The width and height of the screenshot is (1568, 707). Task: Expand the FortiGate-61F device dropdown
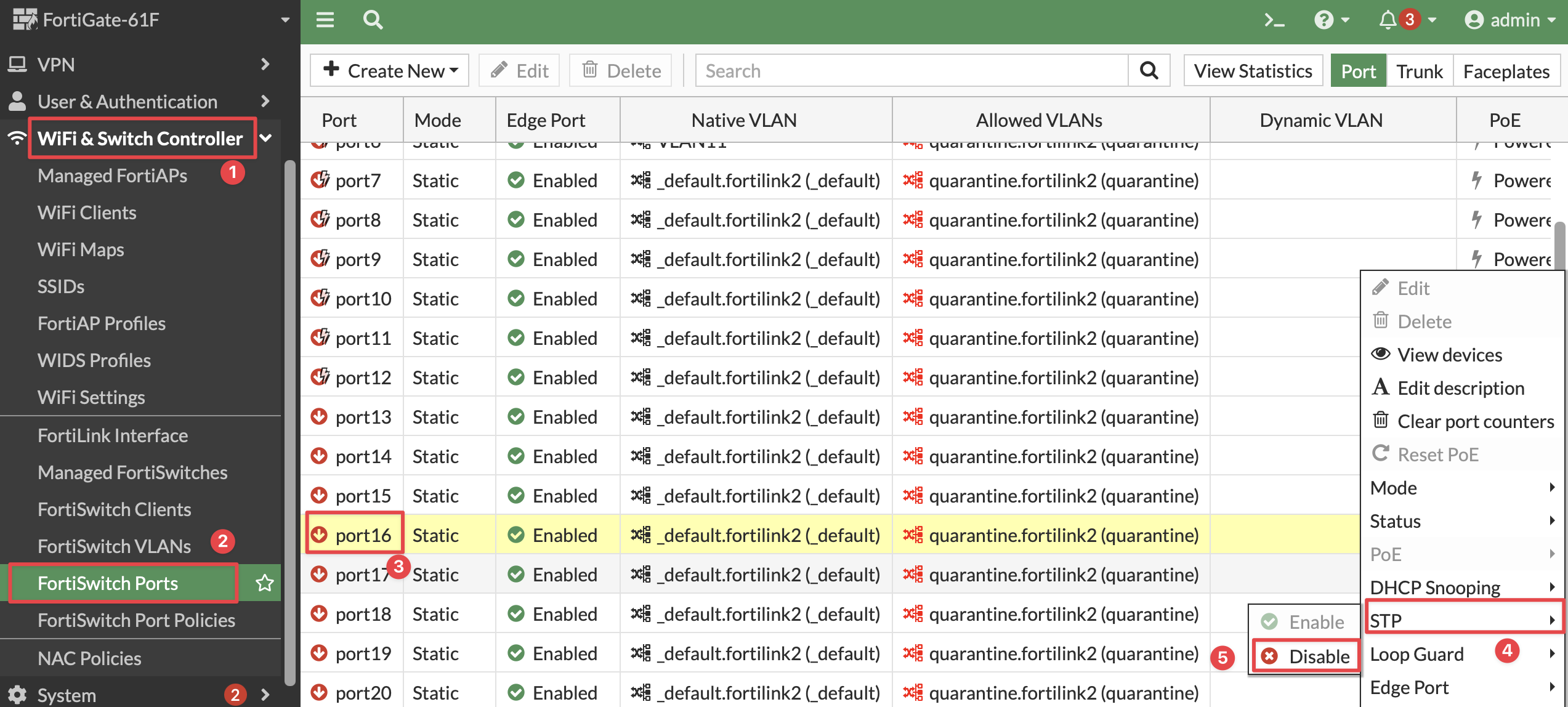point(285,20)
